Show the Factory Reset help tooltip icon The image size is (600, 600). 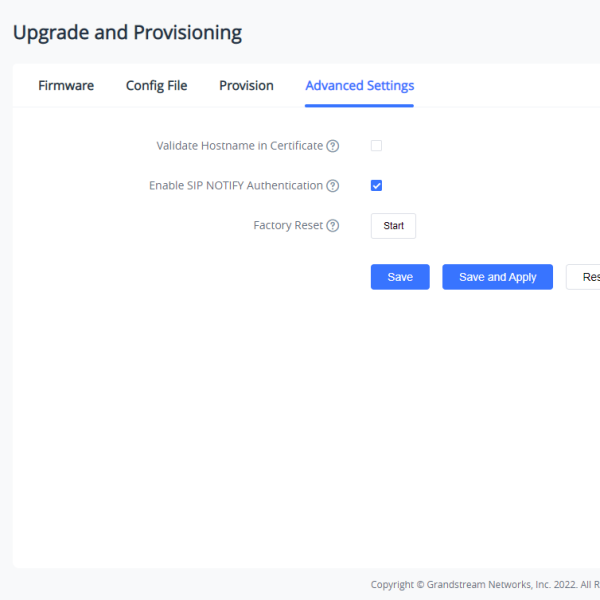click(333, 226)
